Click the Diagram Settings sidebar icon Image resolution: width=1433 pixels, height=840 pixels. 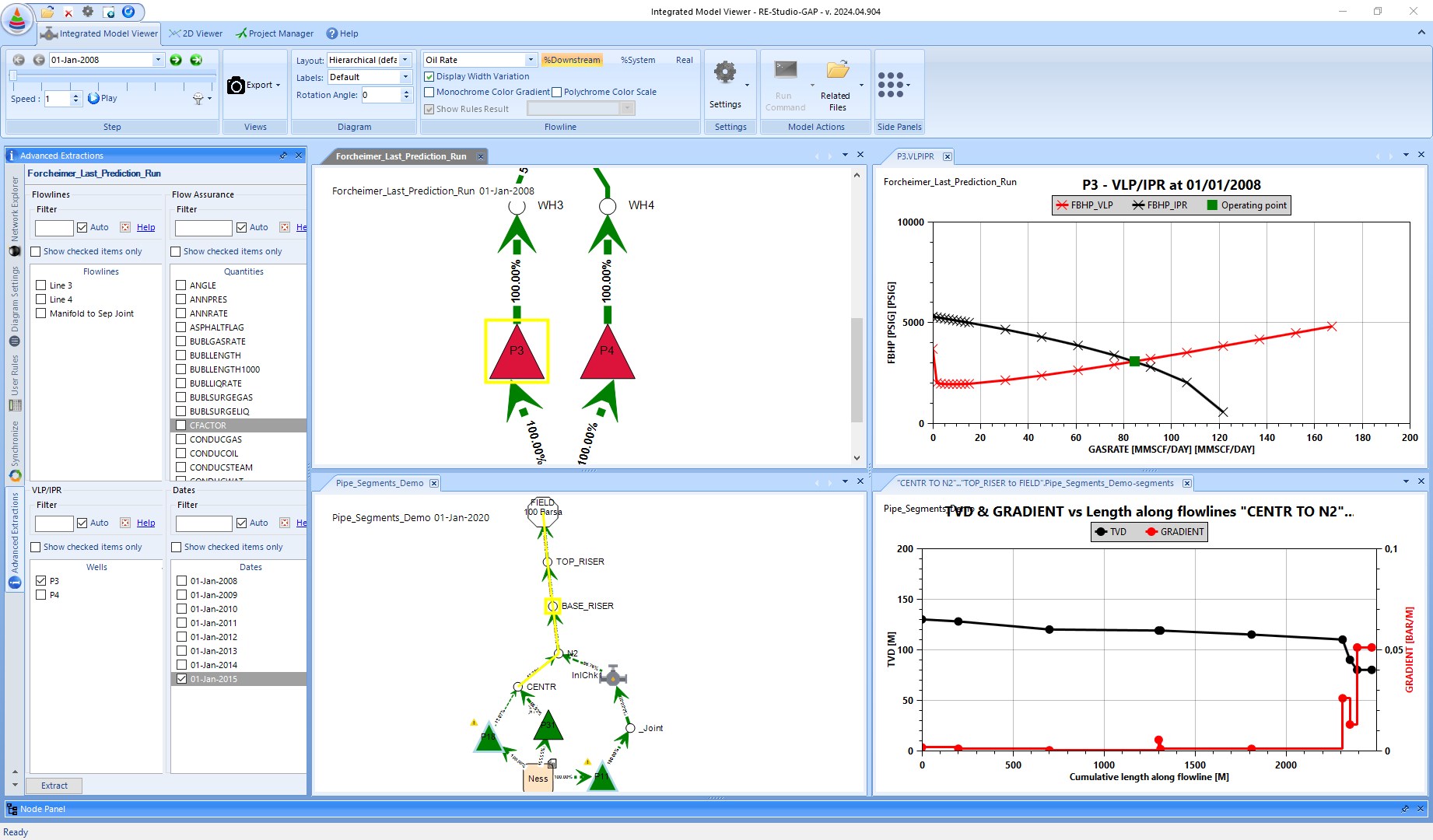[14, 341]
